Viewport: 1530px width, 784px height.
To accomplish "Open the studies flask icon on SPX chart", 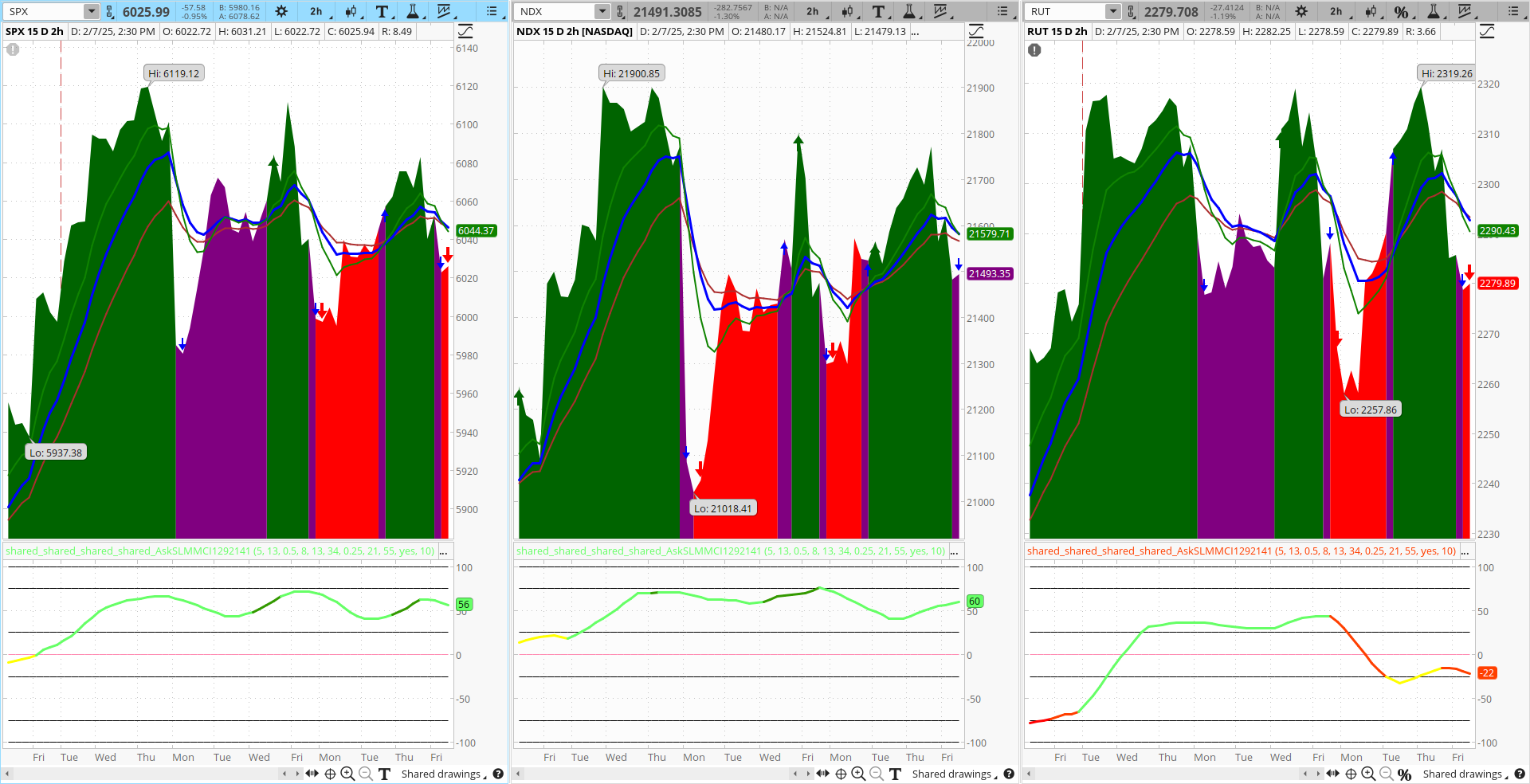I will [x=413, y=11].
